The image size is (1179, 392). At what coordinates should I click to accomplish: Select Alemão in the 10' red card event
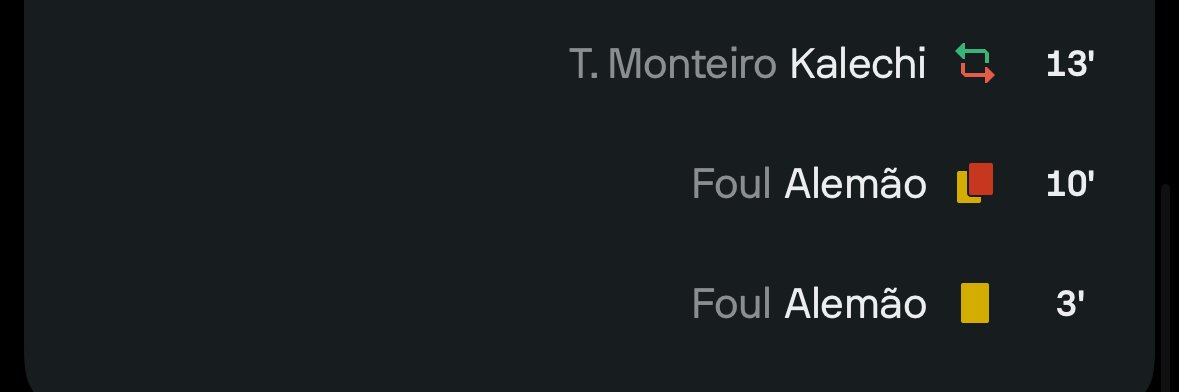coord(855,184)
